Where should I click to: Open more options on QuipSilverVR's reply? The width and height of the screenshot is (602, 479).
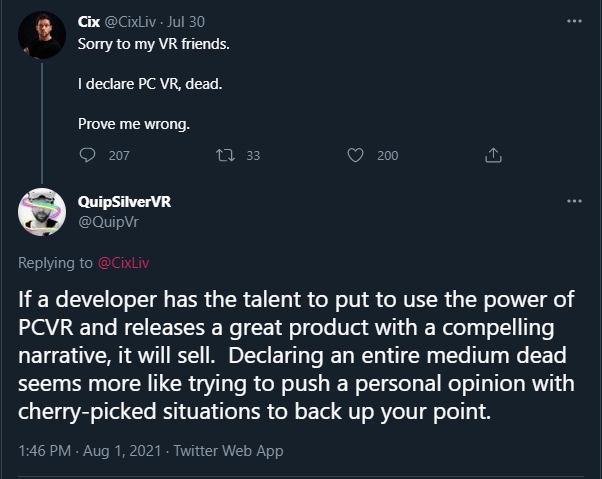(x=574, y=201)
